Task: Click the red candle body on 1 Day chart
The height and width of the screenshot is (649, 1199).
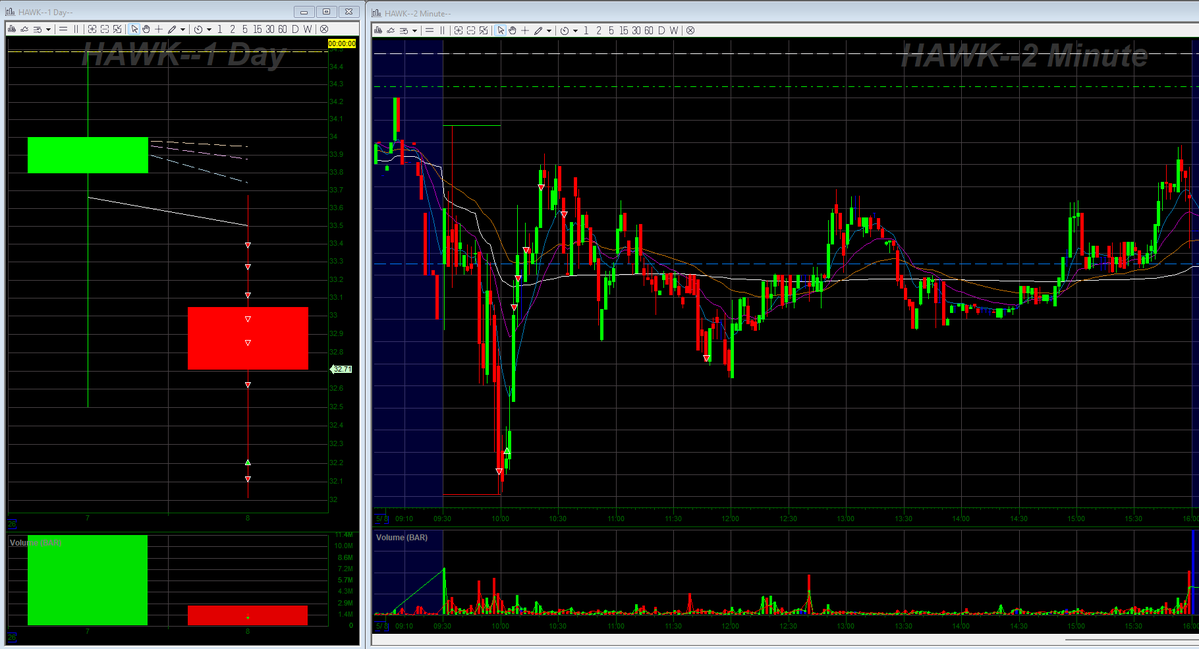Action: click(x=248, y=339)
